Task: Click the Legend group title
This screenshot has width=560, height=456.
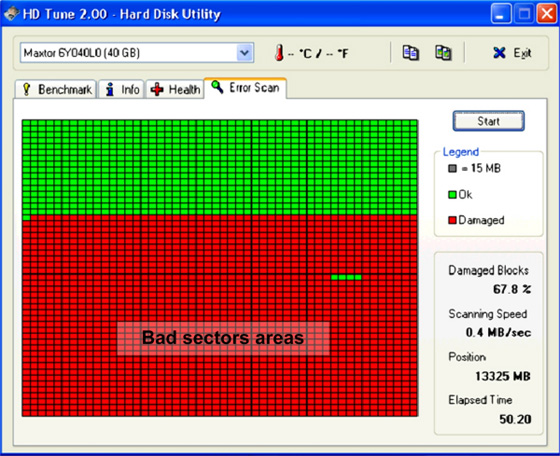Action: tap(461, 152)
